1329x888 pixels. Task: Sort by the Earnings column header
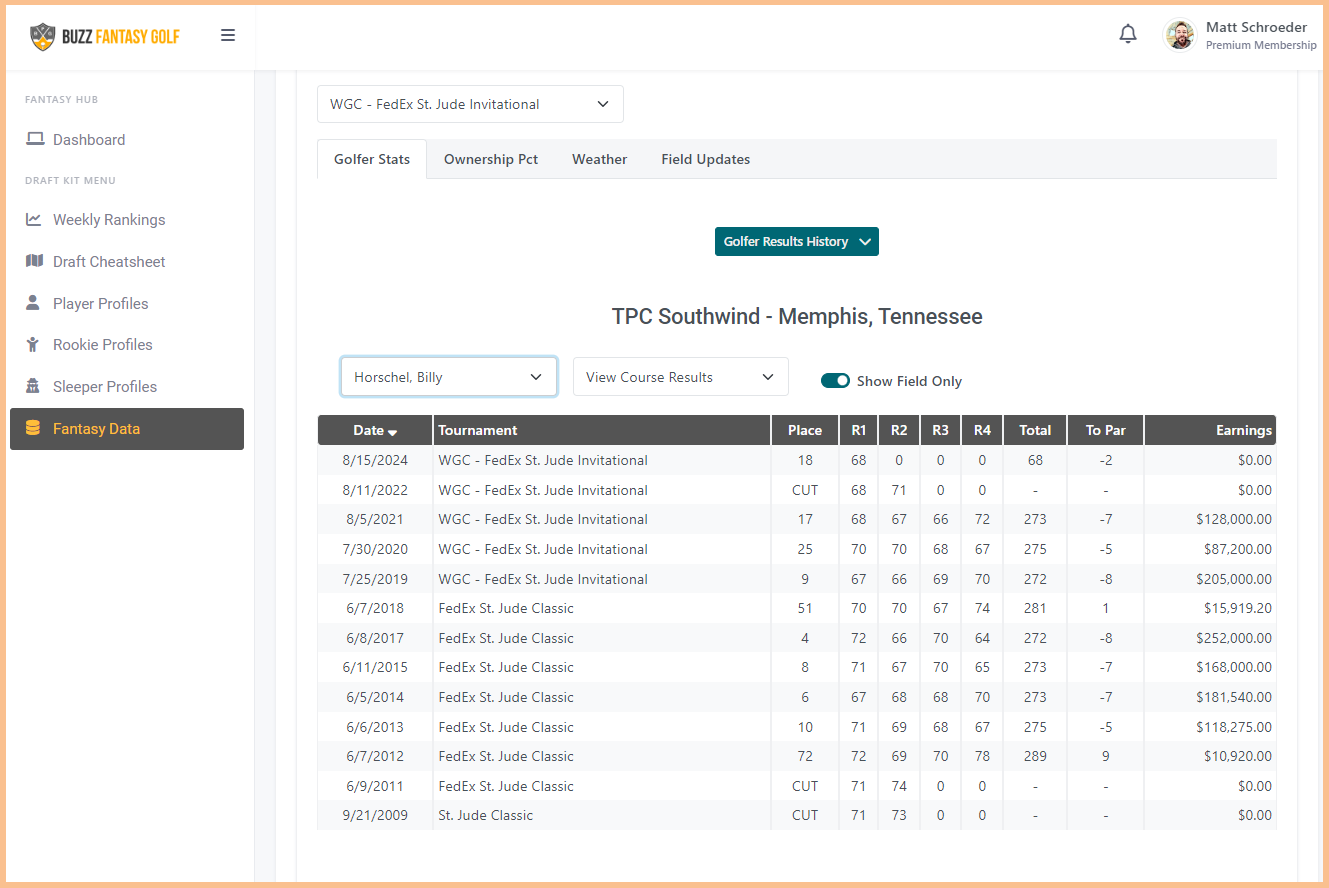click(x=1211, y=430)
